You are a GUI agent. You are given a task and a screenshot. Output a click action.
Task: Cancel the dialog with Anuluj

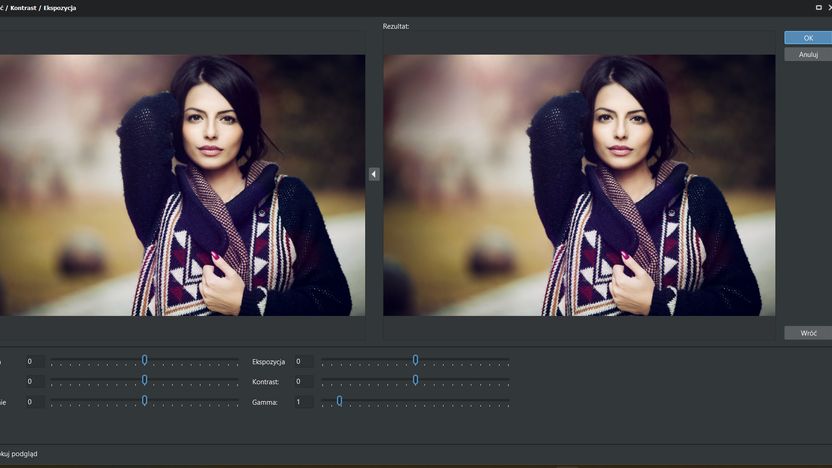[808, 54]
